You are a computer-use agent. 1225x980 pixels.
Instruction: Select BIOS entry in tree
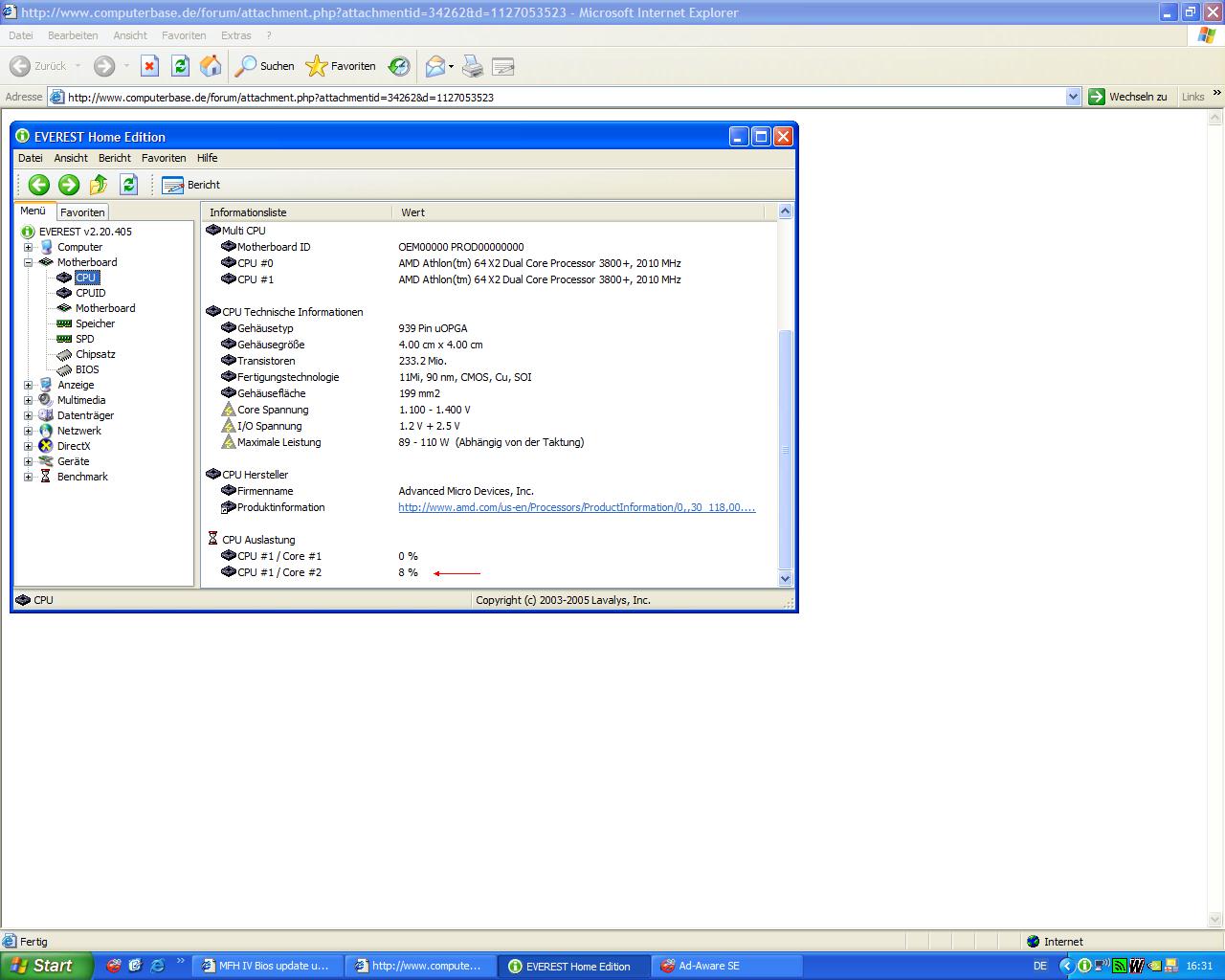(x=87, y=369)
